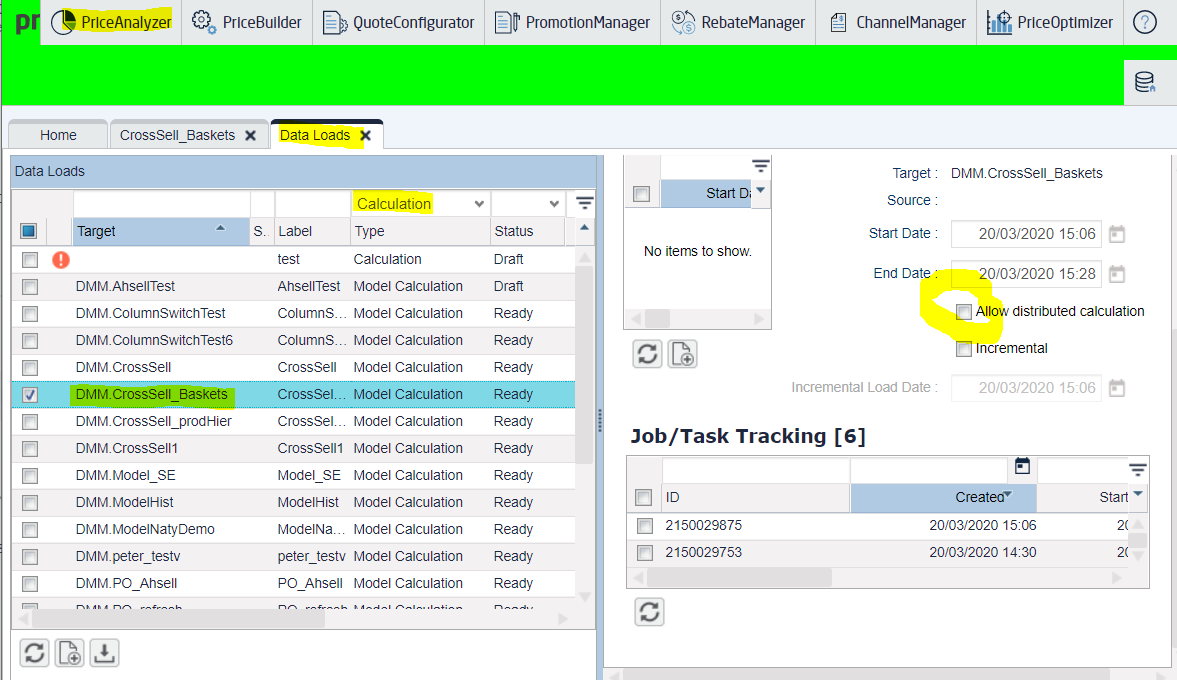
Task: Refresh the Data Loads list
Action: (35, 653)
